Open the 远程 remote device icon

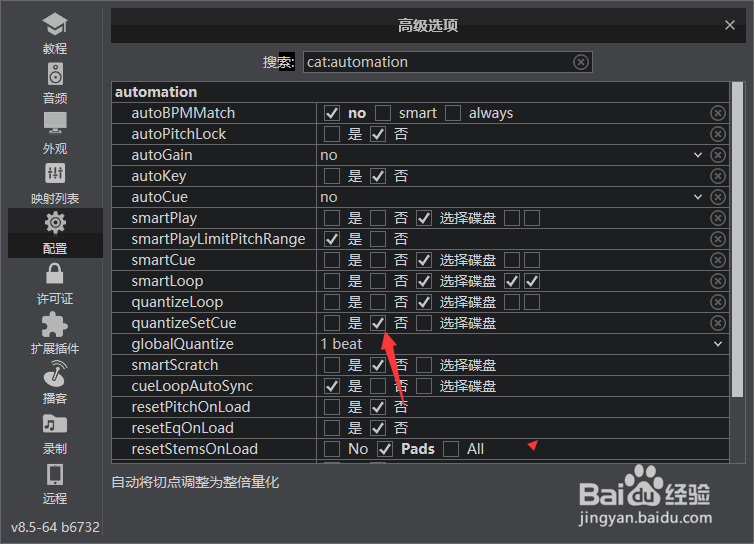(55, 475)
